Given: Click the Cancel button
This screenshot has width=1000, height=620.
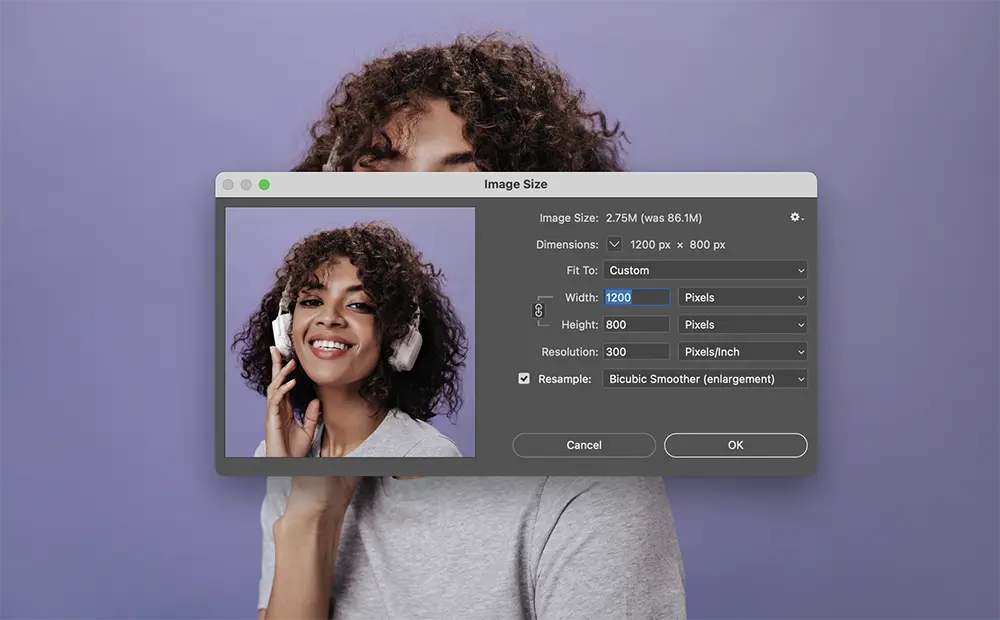Looking at the screenshot, I should [584, 445].
